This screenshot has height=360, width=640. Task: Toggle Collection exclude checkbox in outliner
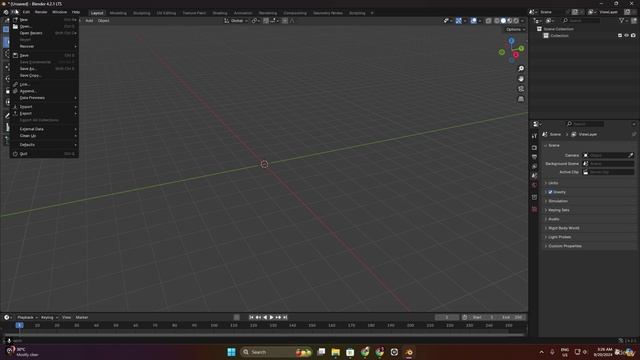tap(620, 36)
